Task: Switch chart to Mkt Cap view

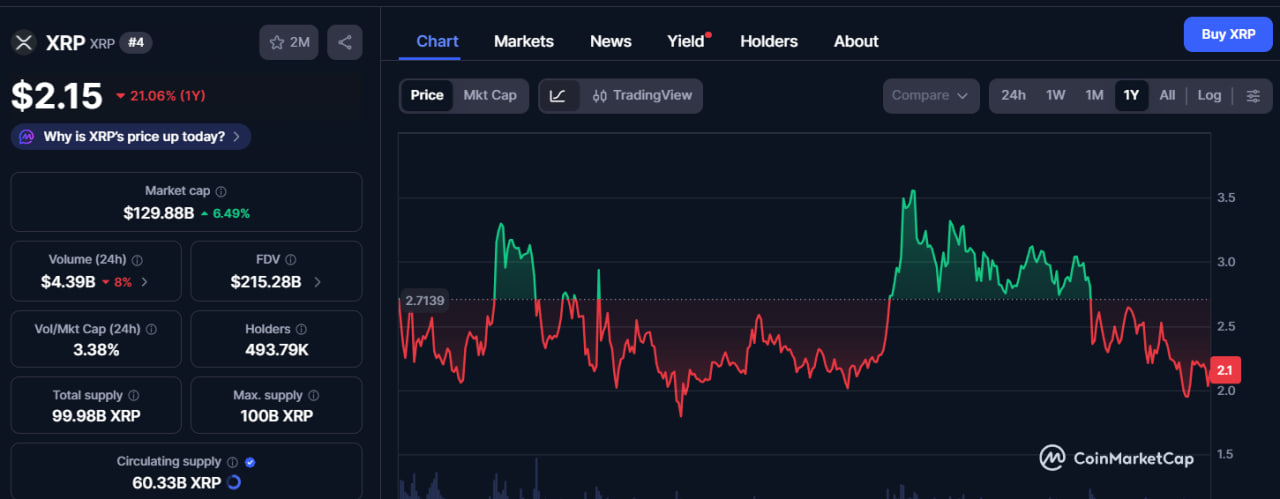Action: 490,95
